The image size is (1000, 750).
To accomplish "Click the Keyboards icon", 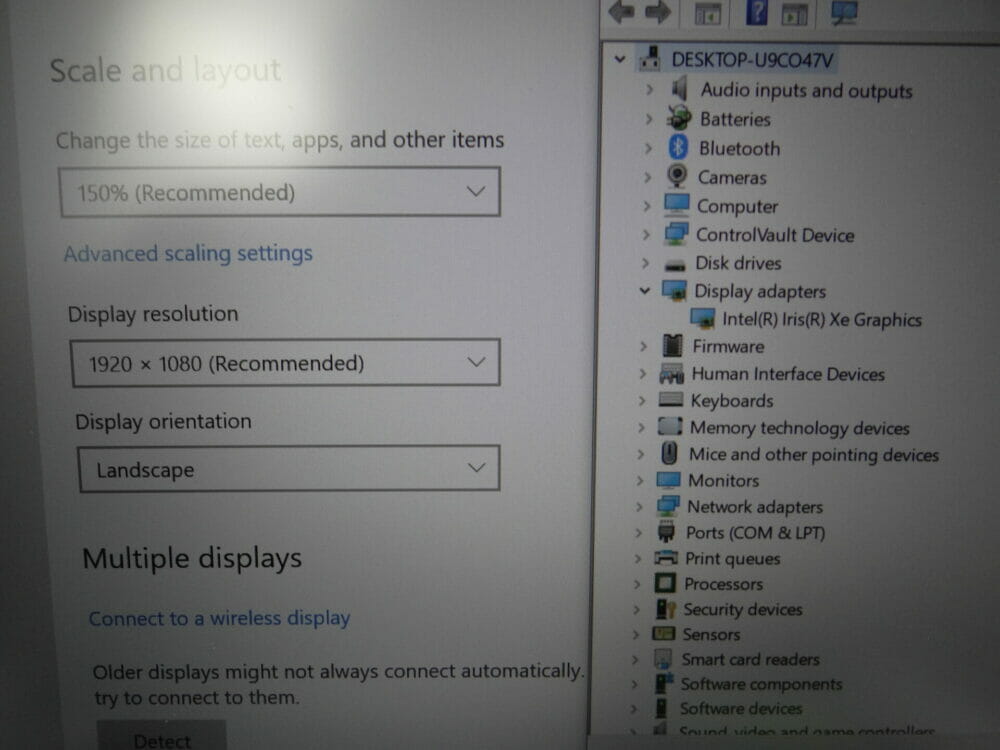I will coord(670,399).
